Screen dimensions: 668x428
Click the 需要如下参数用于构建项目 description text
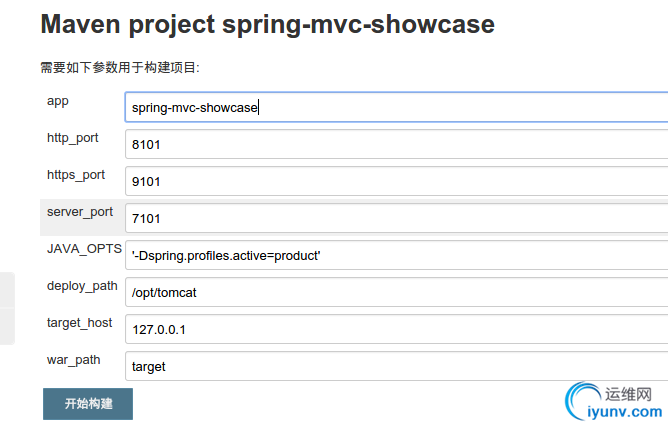[x=120, y=68]
